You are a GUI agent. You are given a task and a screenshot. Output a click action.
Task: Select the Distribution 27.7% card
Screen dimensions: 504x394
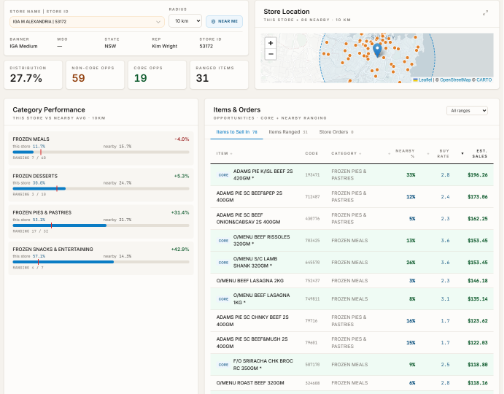(x=33, y=75)
